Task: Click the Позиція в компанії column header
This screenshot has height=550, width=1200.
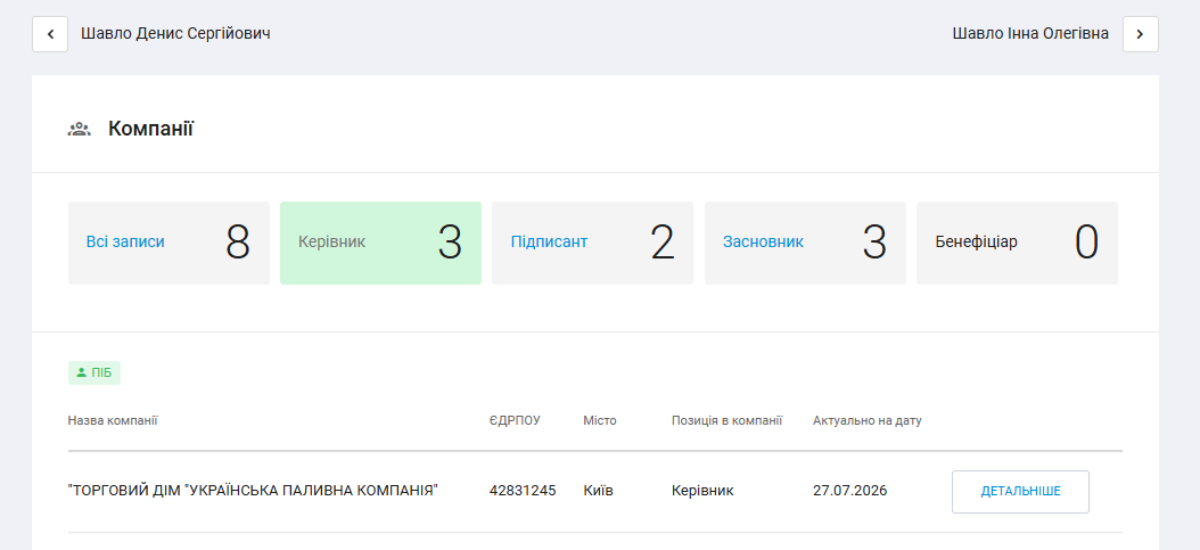Action: (x=727, y=421)
